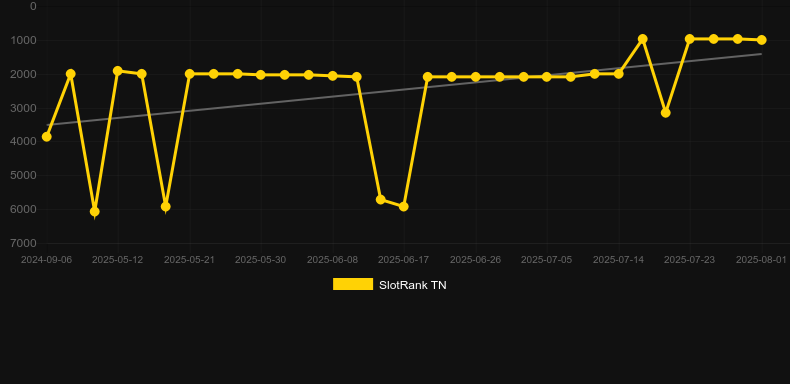Select the dip point just before 2025-06-17
The height and width of the screenshot is (384, 790).
point(380,200)
